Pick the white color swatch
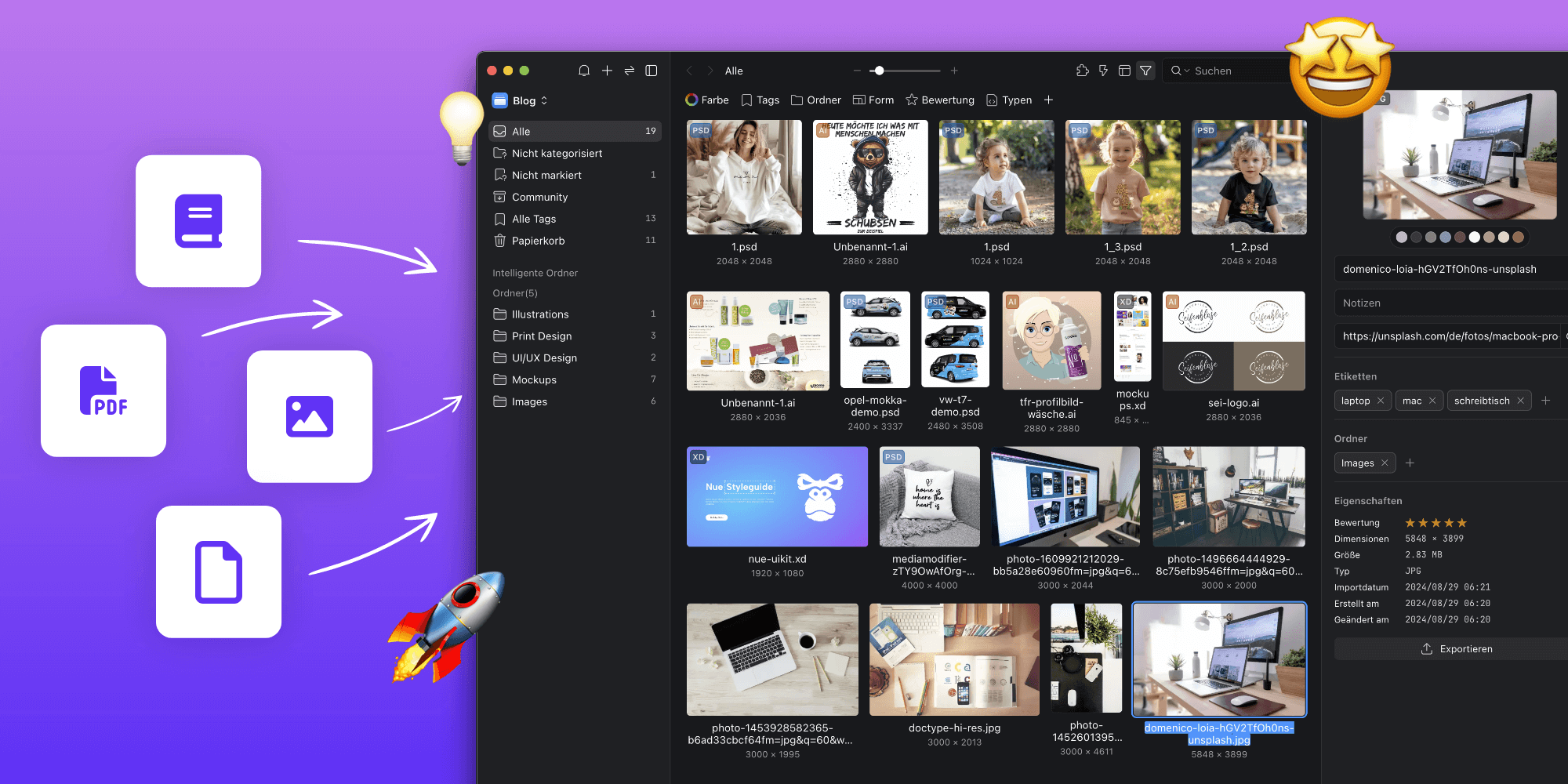The height and width of the screenshot is (784, 1568). 1475,237
